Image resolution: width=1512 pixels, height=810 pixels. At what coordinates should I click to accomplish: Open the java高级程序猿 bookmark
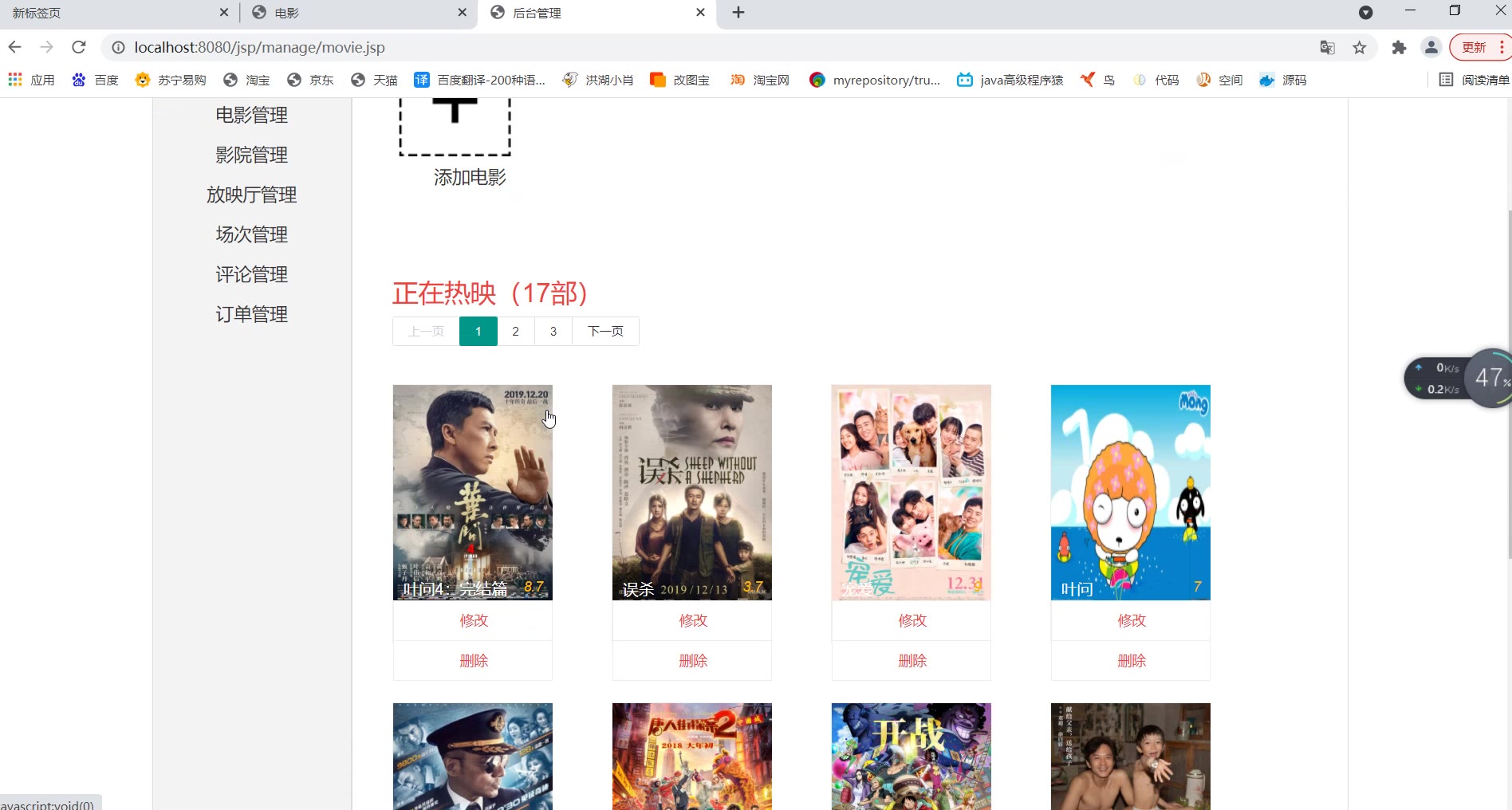(x=1010, y=80)
